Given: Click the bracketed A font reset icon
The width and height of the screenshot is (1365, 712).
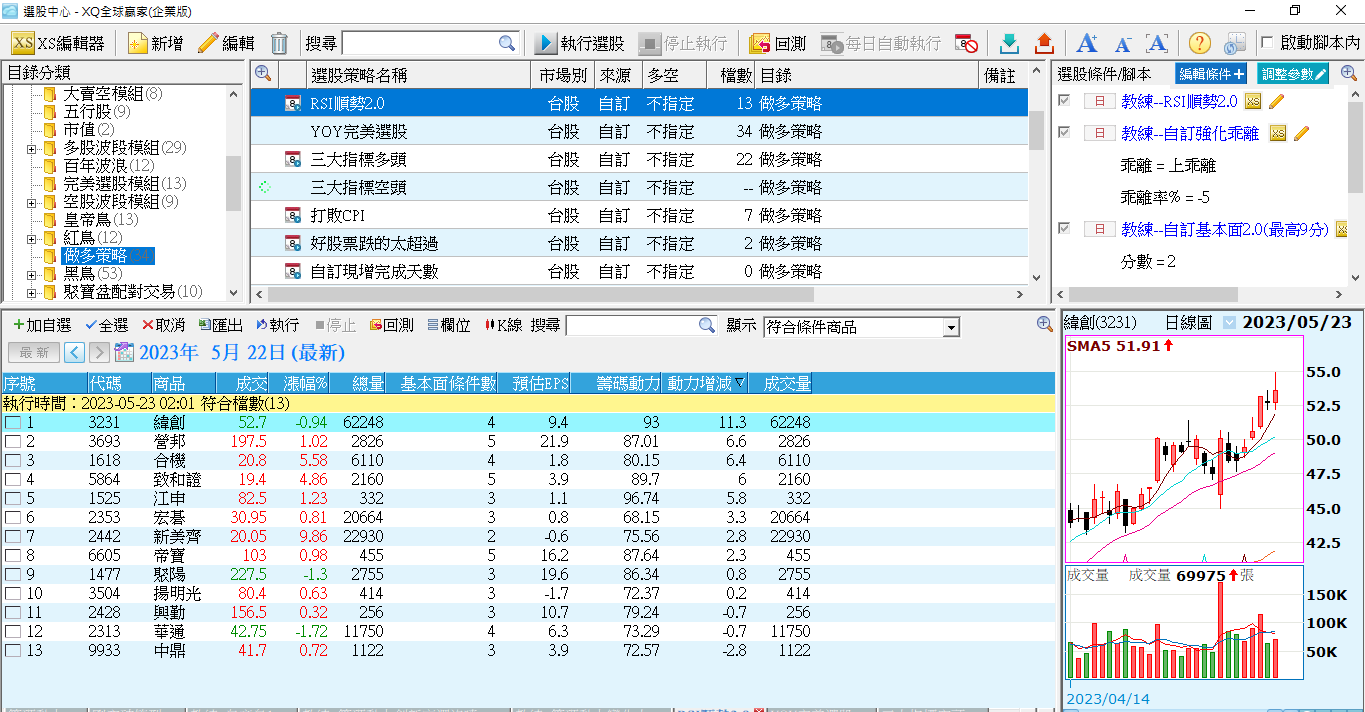Looking at the screenshot, I should (1157, 43).
